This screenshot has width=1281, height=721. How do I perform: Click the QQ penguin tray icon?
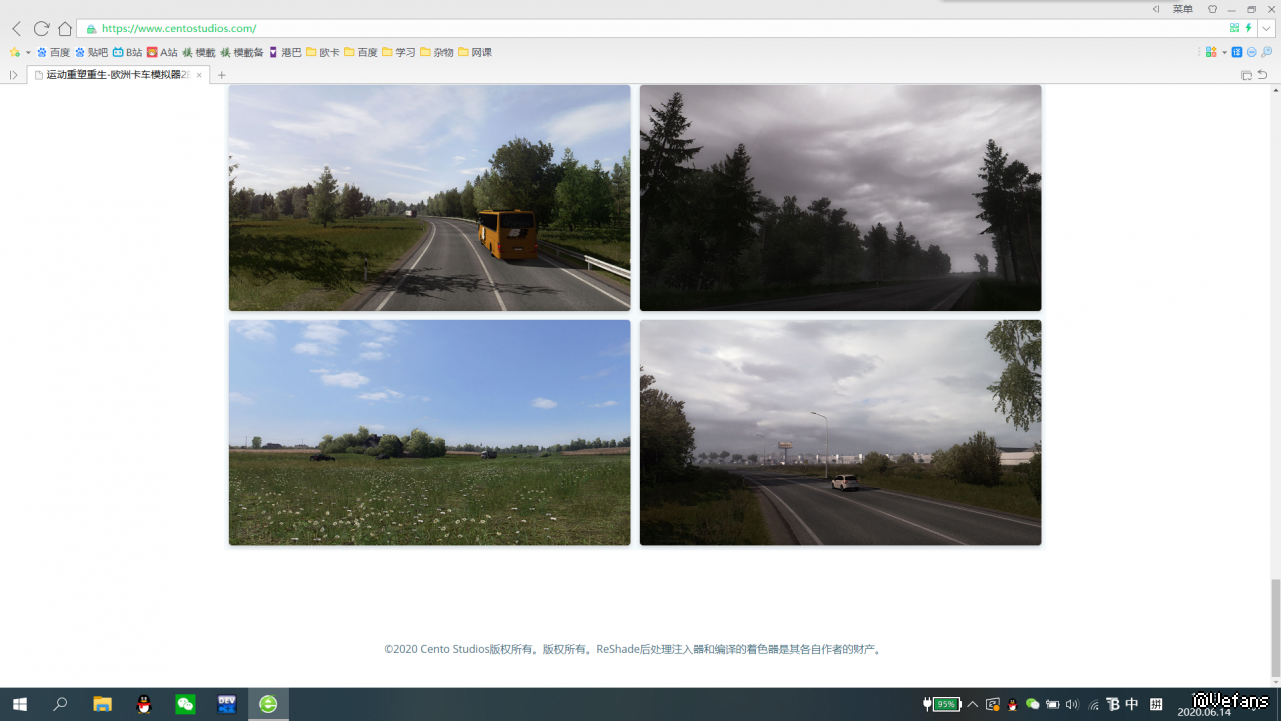(x=1013, y=704)
